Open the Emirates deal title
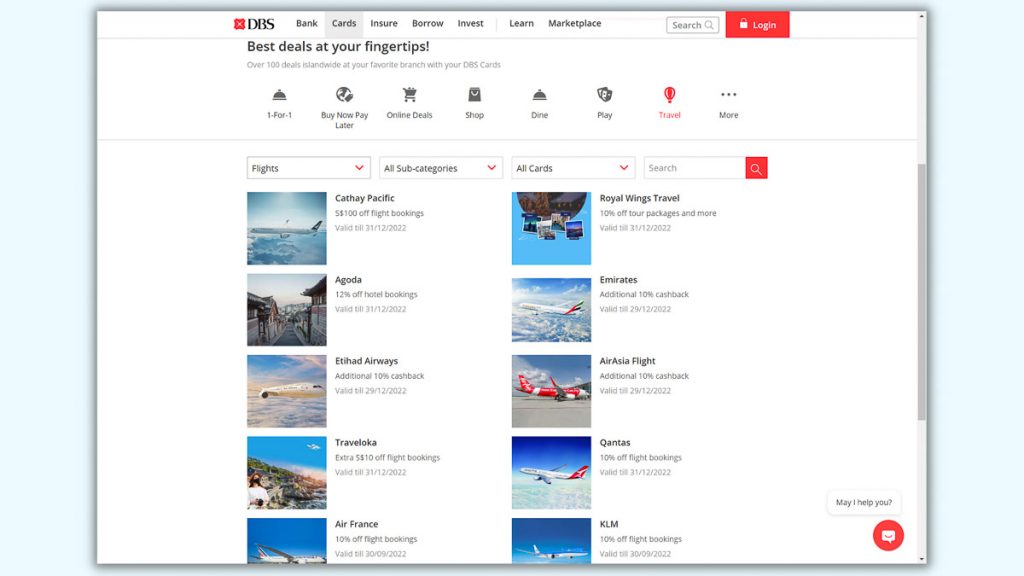Screen dimensions: 1024x576 (x=618, y=280)
